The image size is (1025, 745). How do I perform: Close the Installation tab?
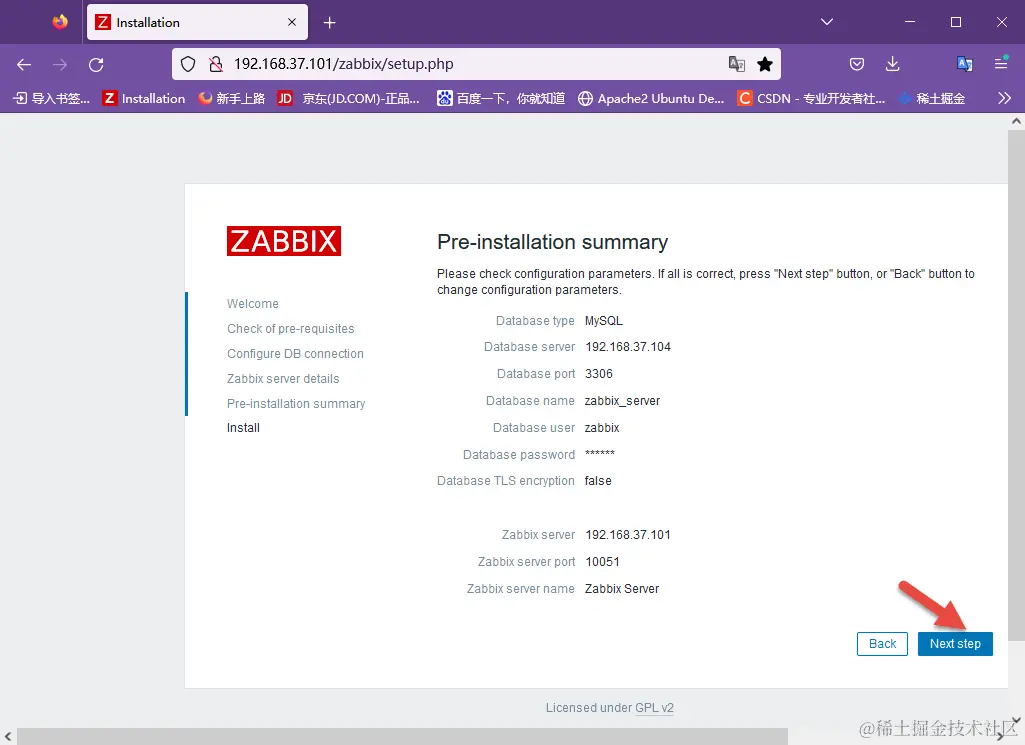(292, 22)
